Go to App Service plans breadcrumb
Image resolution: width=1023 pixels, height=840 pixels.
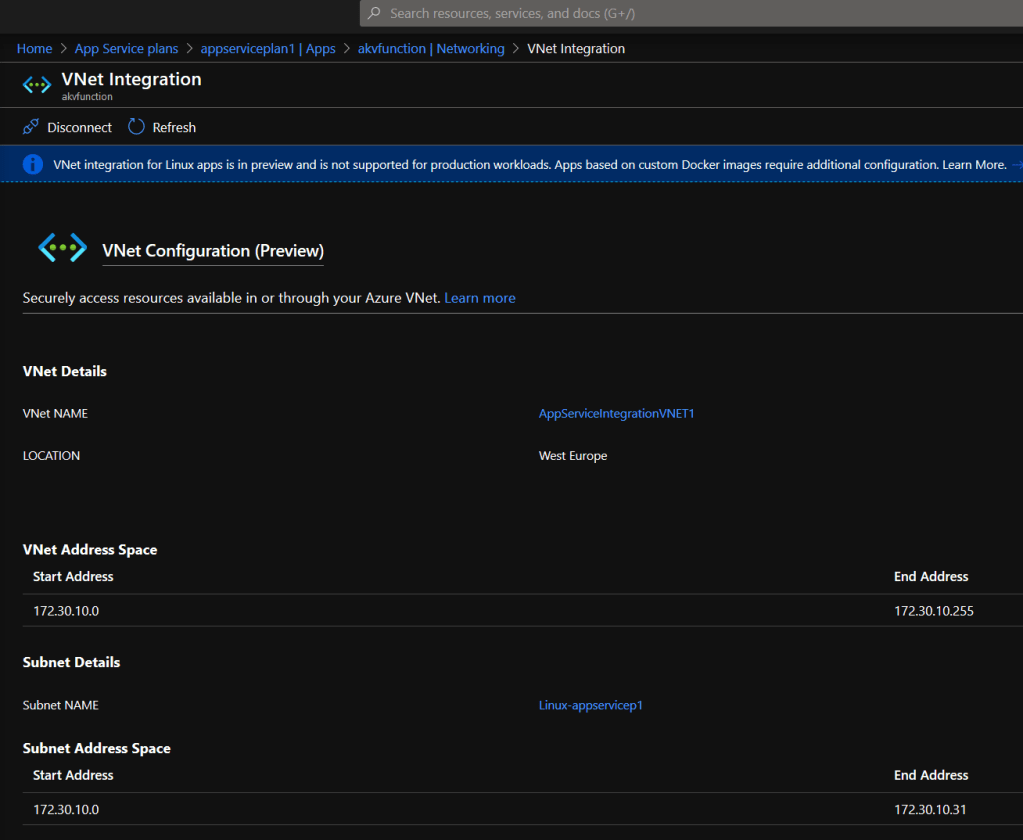point(126,48)
